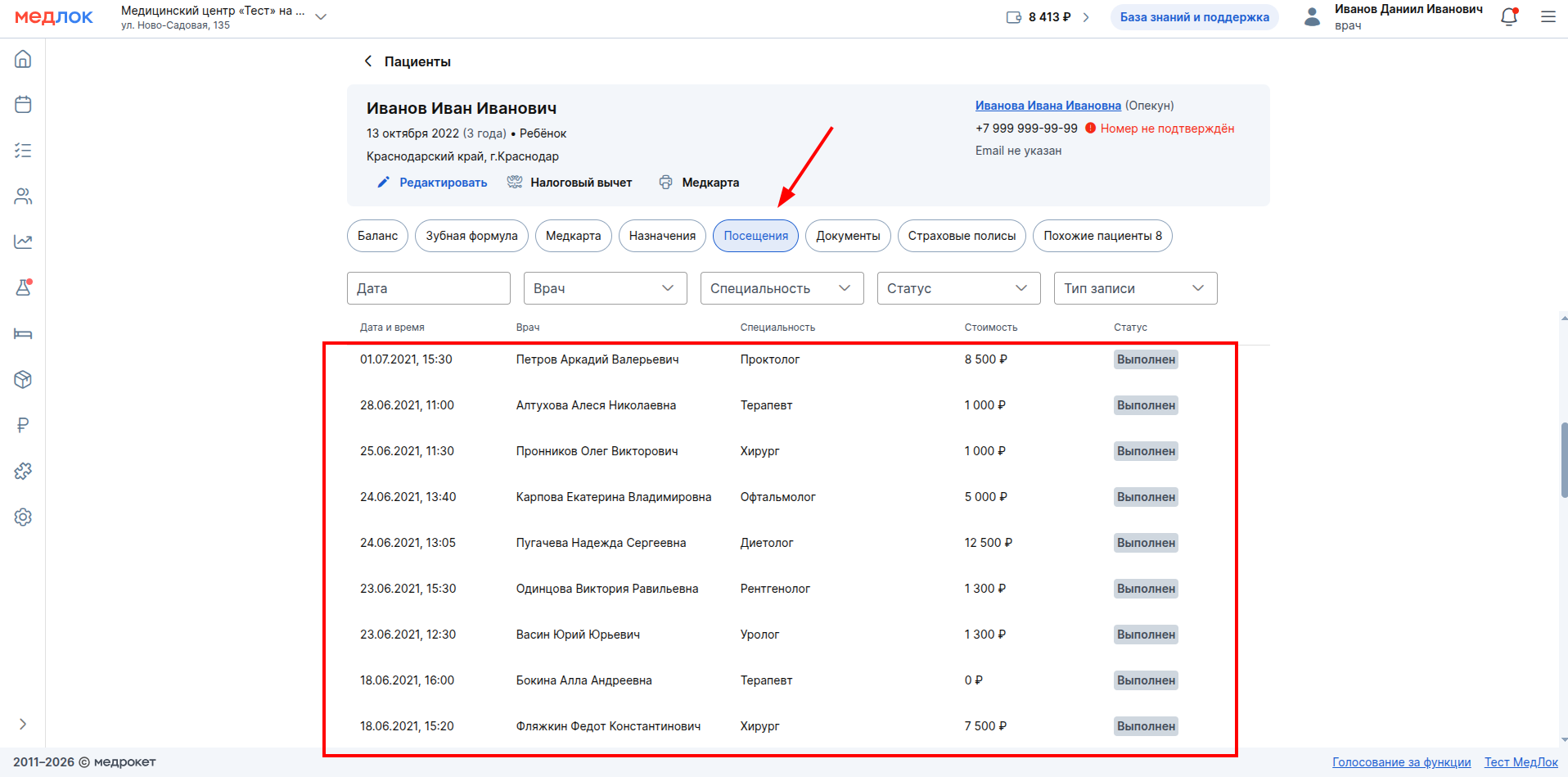Screen dimensions: 1568x777
Task: Open the Статус filter dropdown
Action: tap(958, 288)
